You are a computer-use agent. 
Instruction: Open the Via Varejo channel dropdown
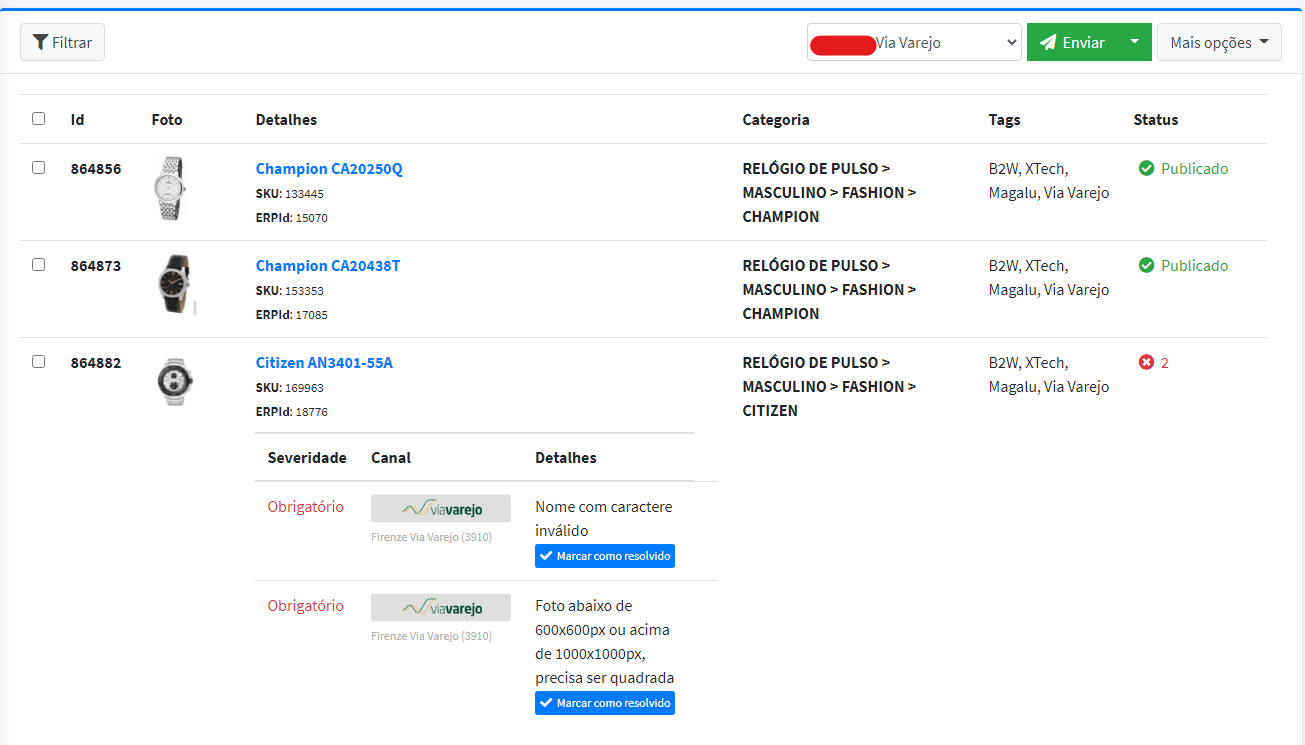pos(914,42)
